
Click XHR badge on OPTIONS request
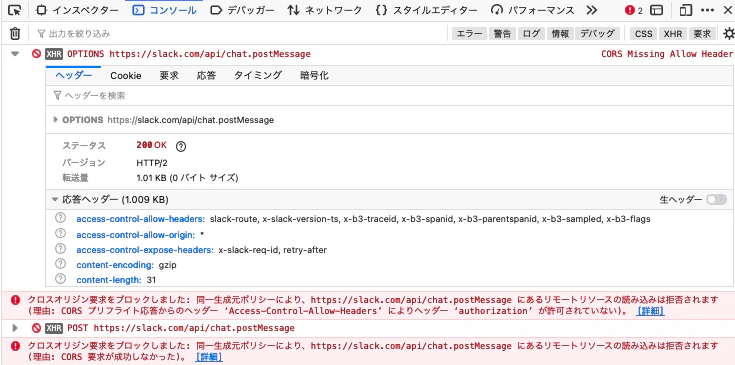(54, 54)
